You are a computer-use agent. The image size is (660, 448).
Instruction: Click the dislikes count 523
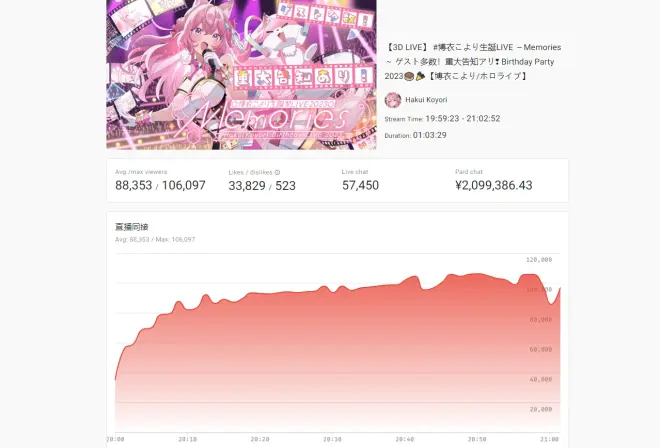point(285,186)
